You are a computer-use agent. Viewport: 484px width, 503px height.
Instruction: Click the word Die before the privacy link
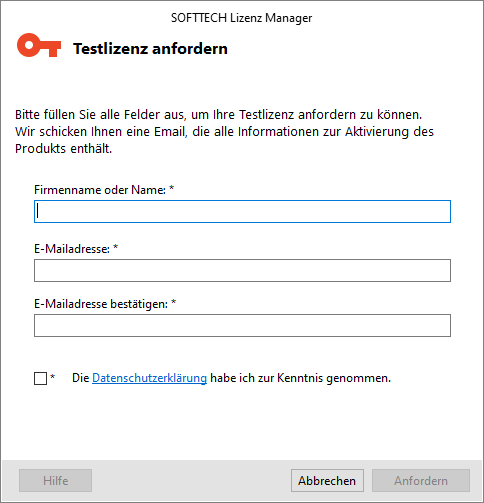click(x=80, y=378)
